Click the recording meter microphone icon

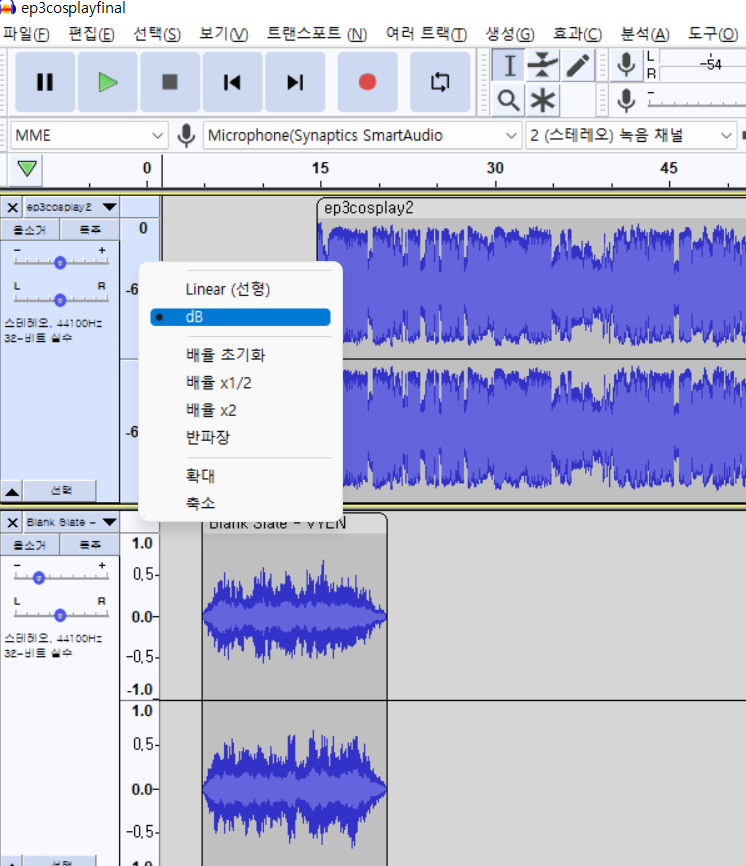pyautogui.click(x=626, y=65)
